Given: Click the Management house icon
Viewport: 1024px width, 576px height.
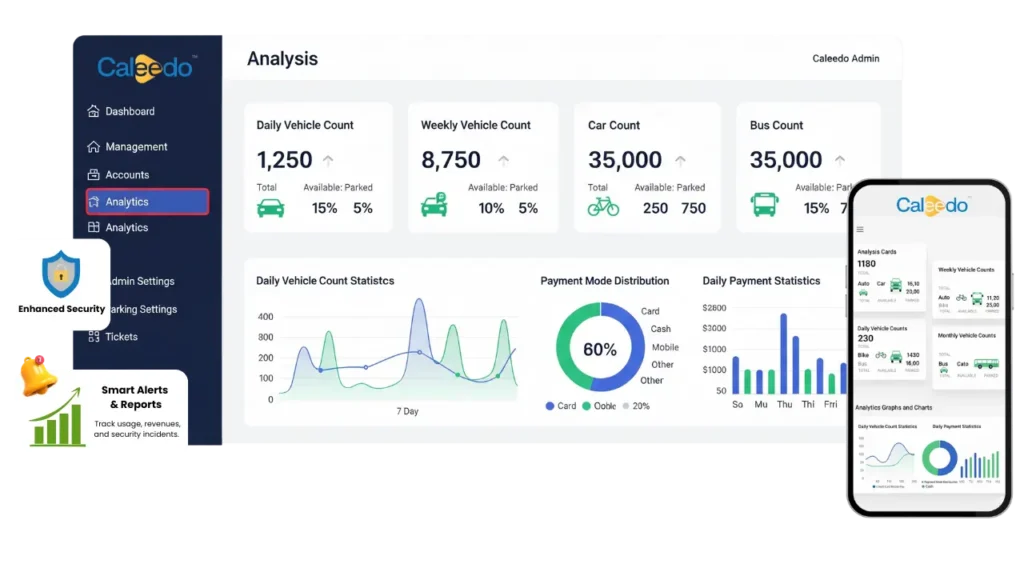Looking at the screenshot, I should pyautogui.click(x=93, y=146).
